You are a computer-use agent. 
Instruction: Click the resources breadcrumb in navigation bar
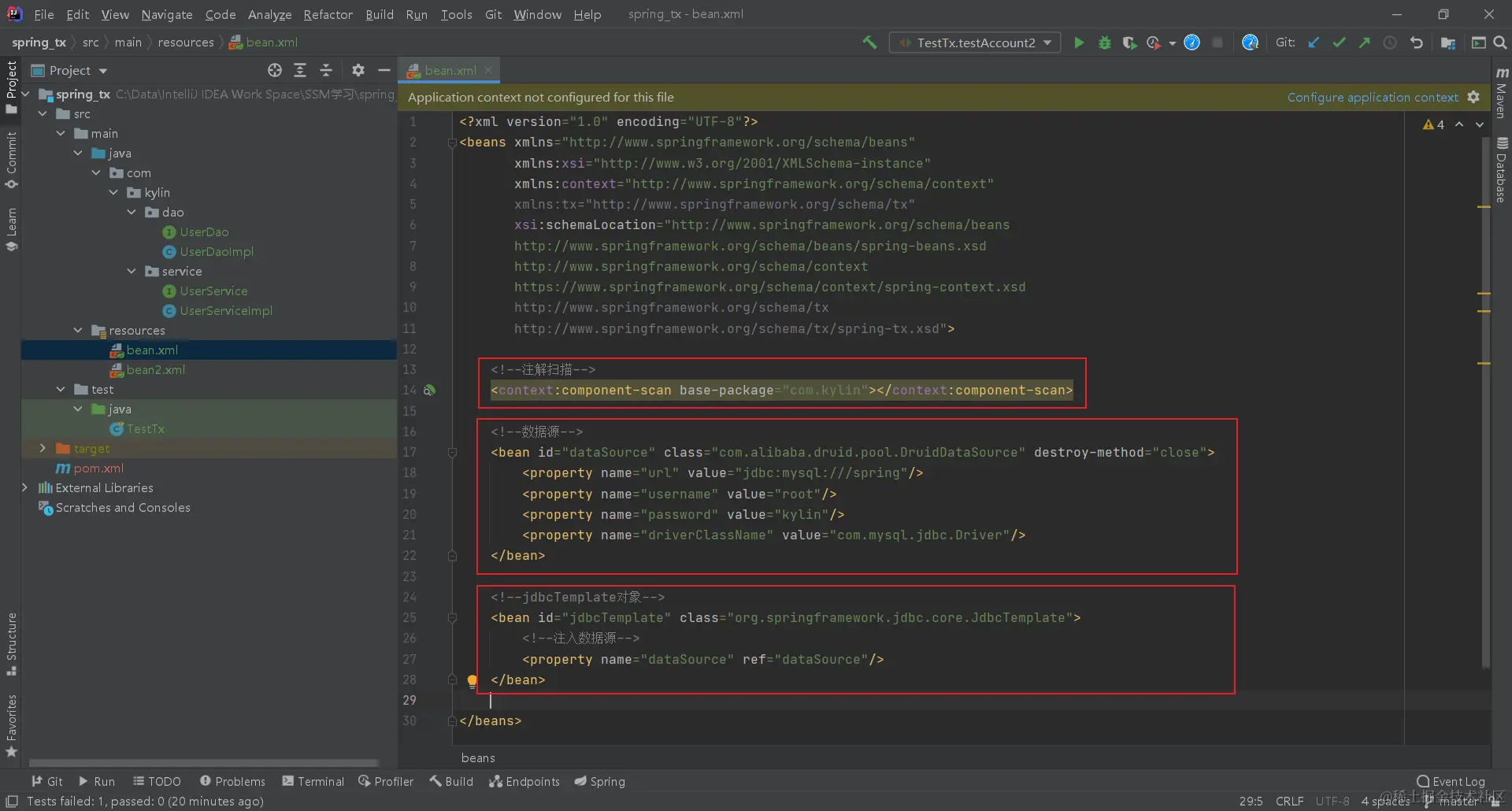click(186, 43)
